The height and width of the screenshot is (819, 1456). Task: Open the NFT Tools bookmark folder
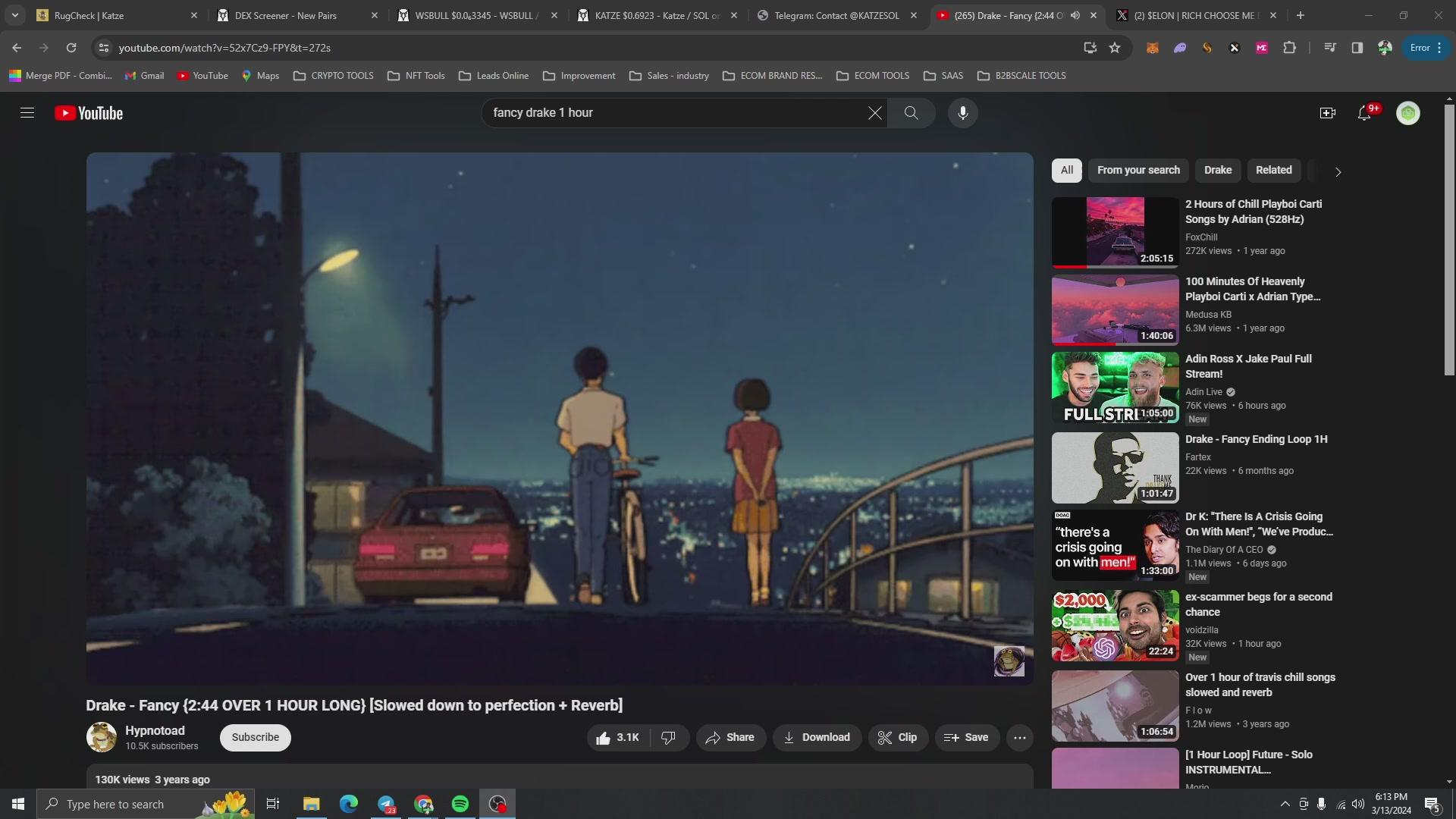pyautogui.click(x=416, y=76)
